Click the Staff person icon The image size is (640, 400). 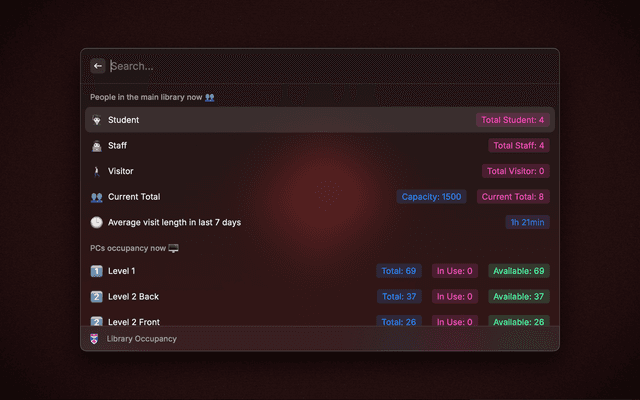(x=96, y=146)
